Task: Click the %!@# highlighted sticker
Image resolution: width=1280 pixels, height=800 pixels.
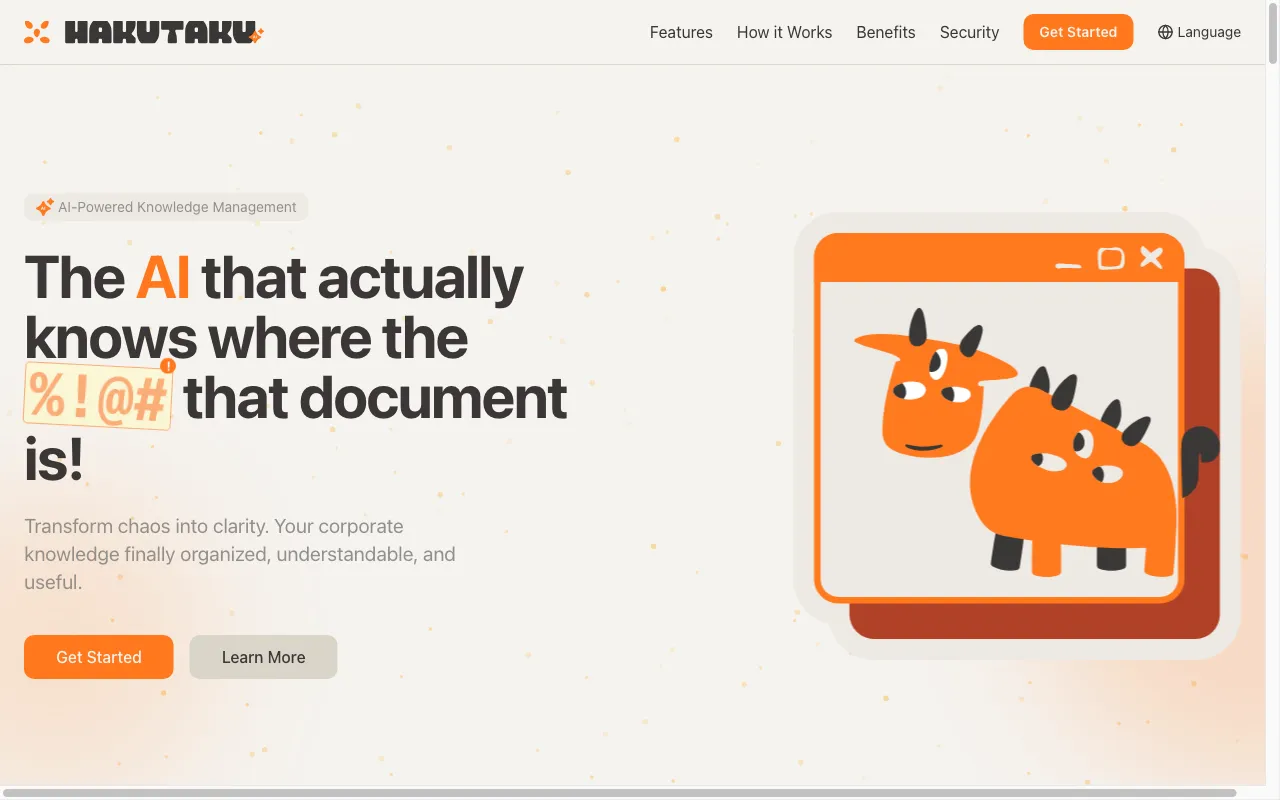Action: [x=98, y=397]
